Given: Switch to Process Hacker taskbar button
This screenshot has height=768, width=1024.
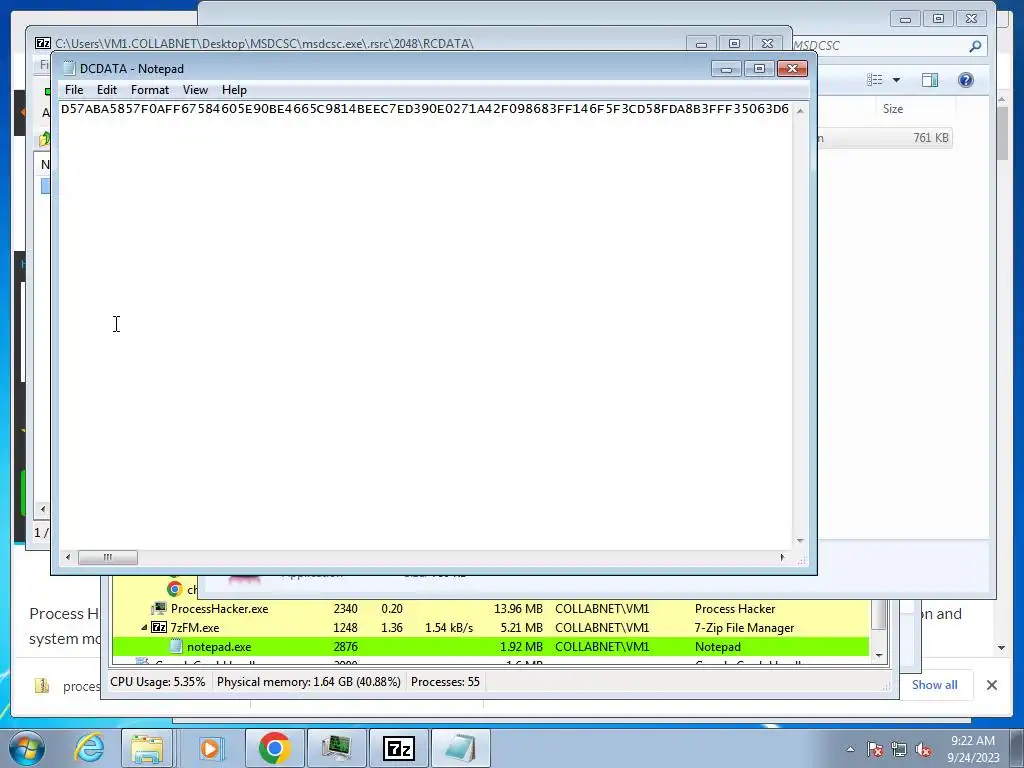Looking at the screenshot, I should (x=336, y=748).
